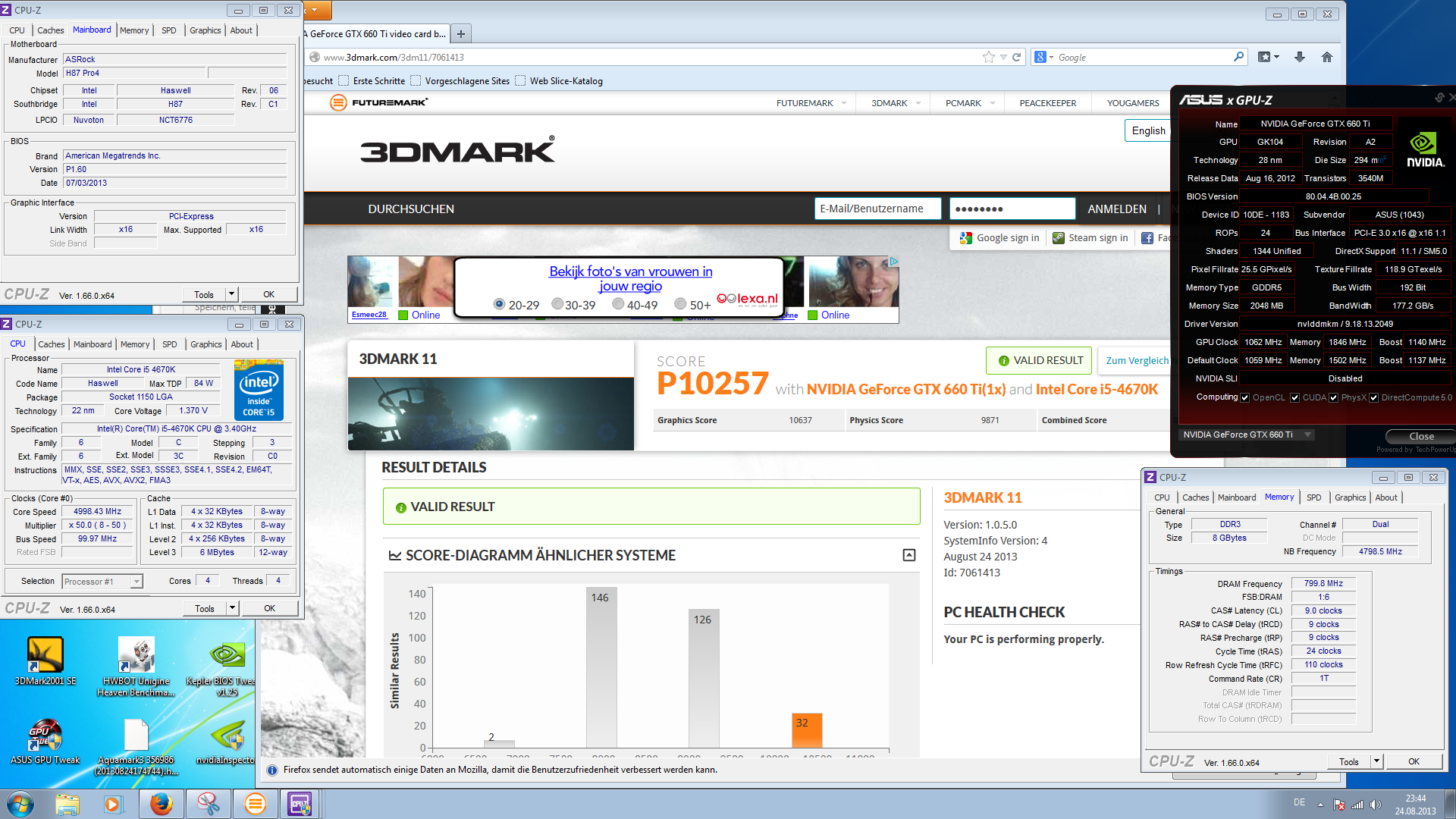
Task: Go to the Firefox home page icon
Action: point(1327,57)
